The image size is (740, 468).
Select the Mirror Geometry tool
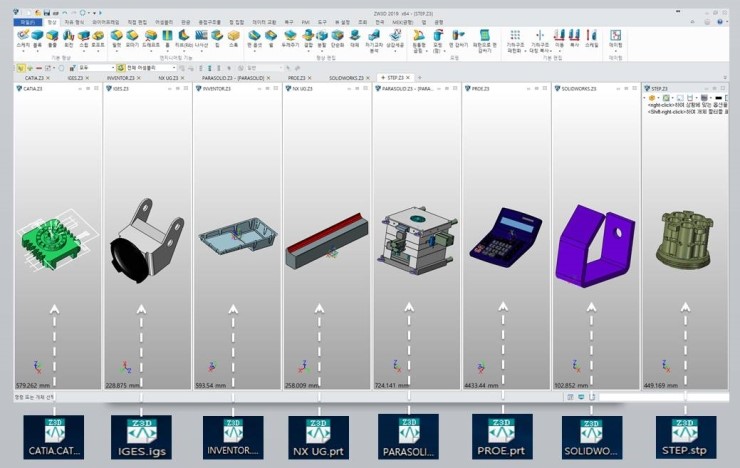coord(539,41)
